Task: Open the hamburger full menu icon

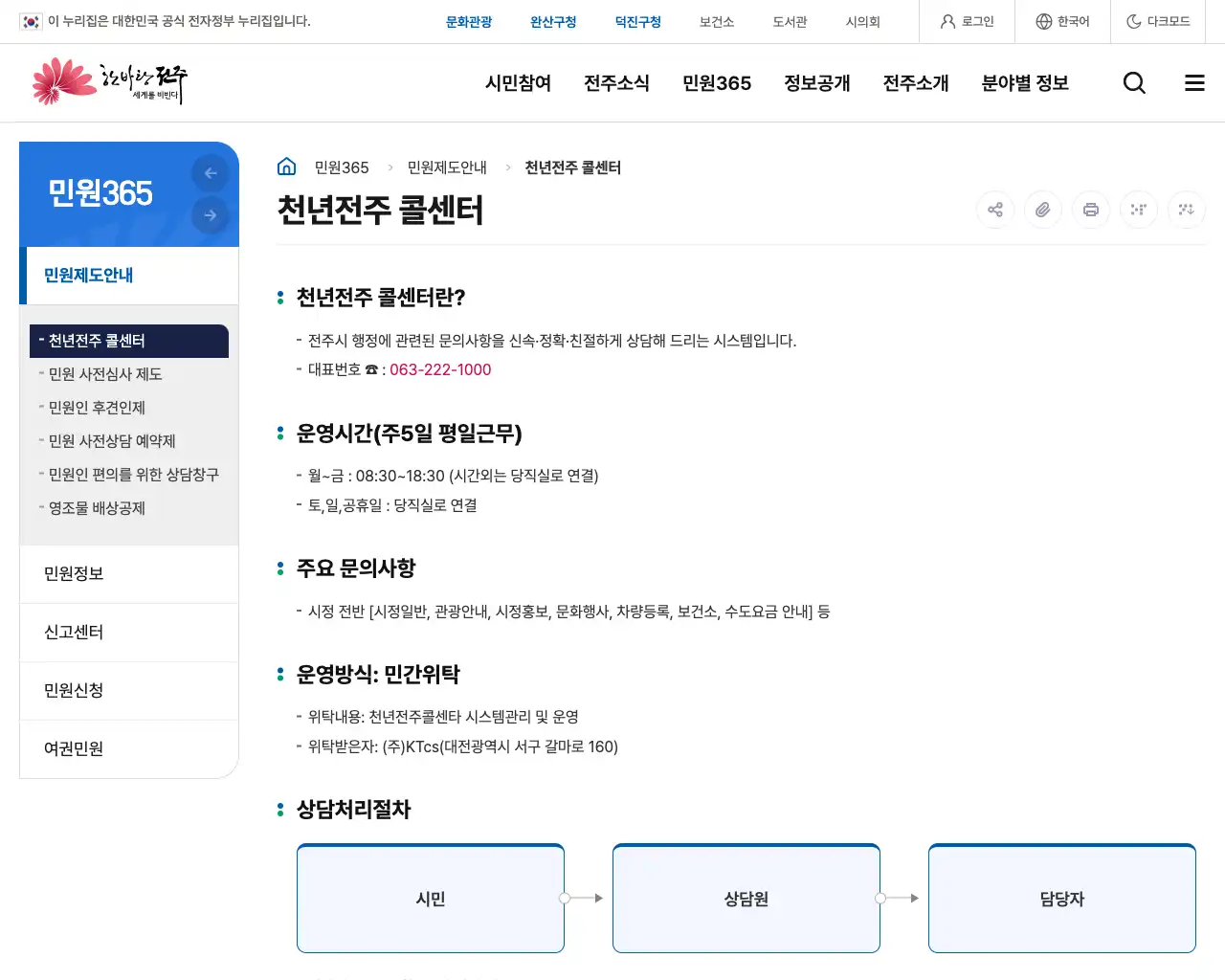Action: click(x=1194, y=83)
